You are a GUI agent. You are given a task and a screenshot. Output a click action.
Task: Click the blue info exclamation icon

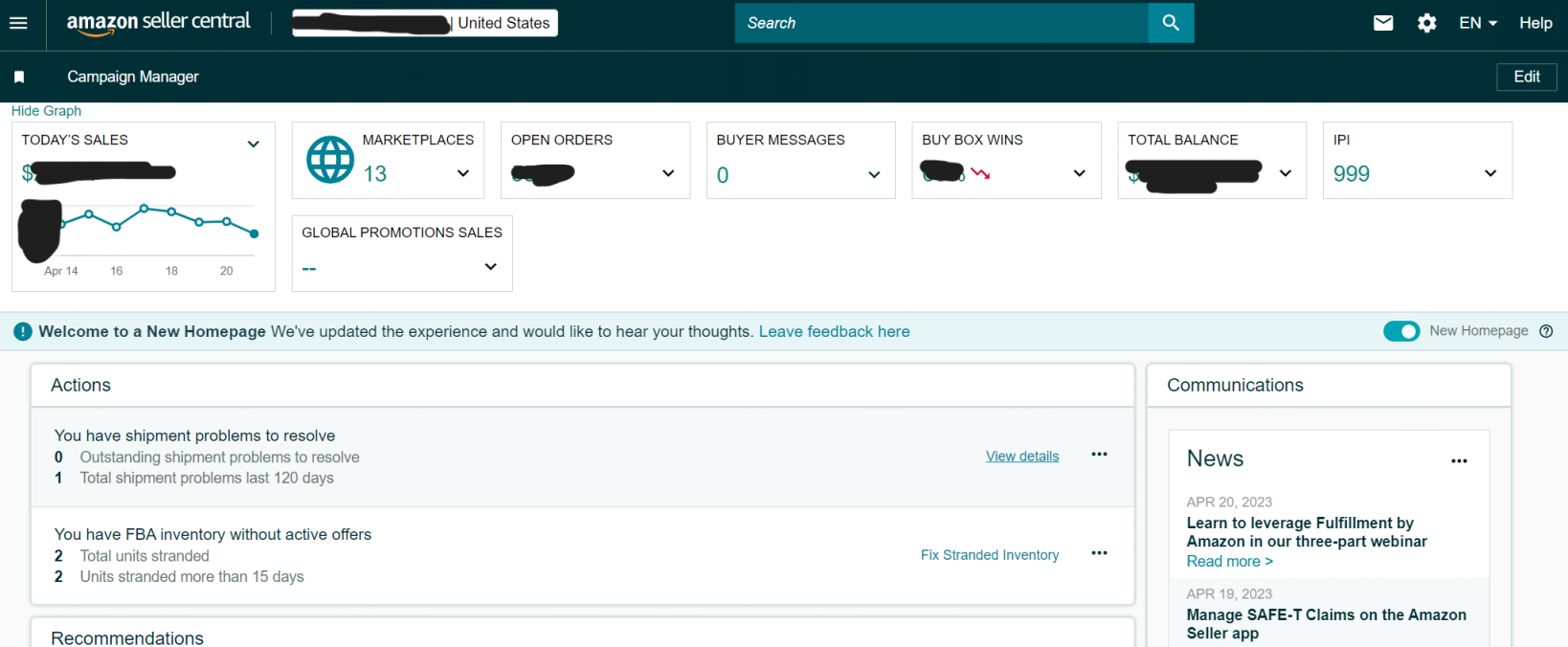click(x=23, y=332)
